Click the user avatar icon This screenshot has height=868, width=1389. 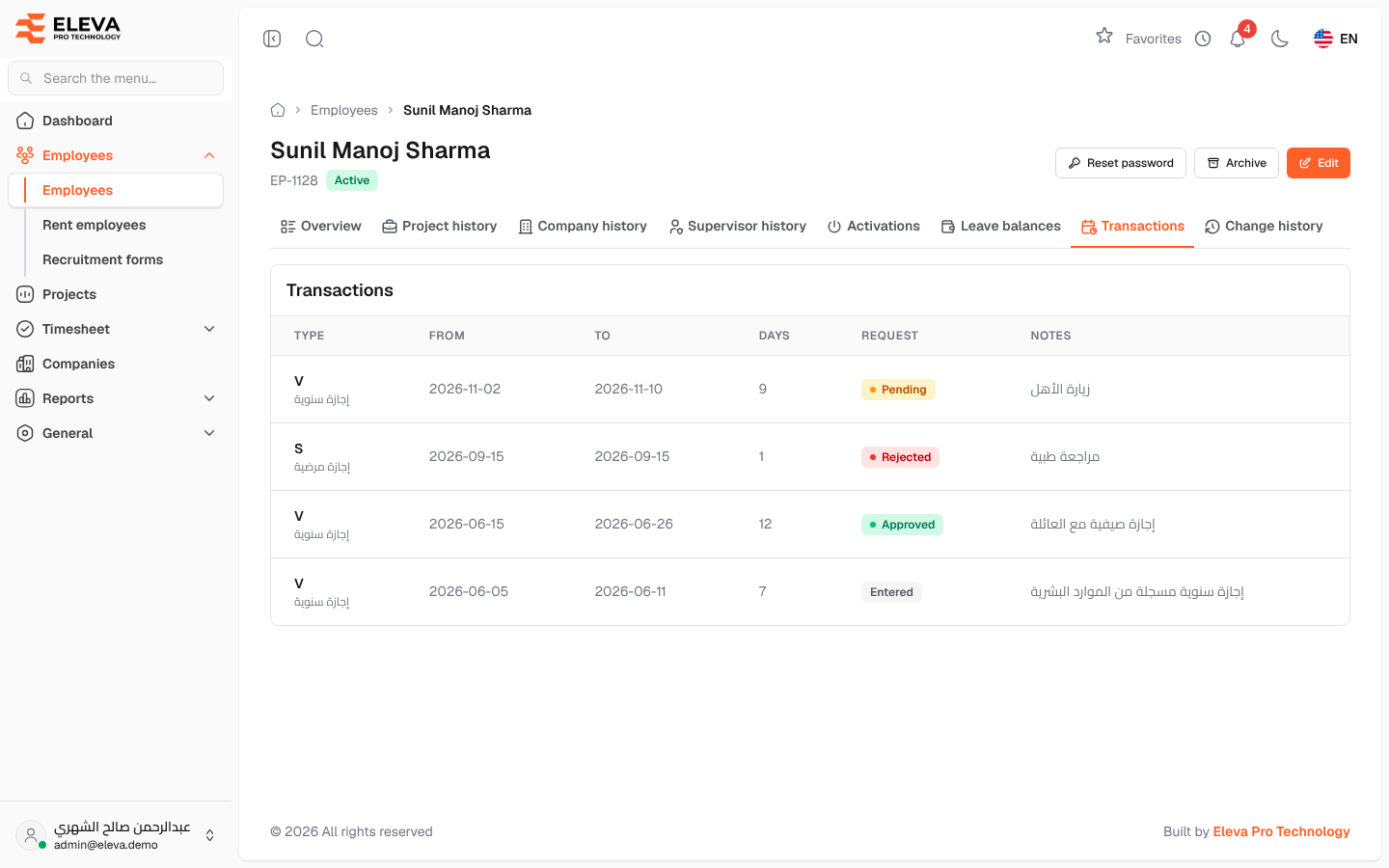pyautogui.click(x=31, y=835)
